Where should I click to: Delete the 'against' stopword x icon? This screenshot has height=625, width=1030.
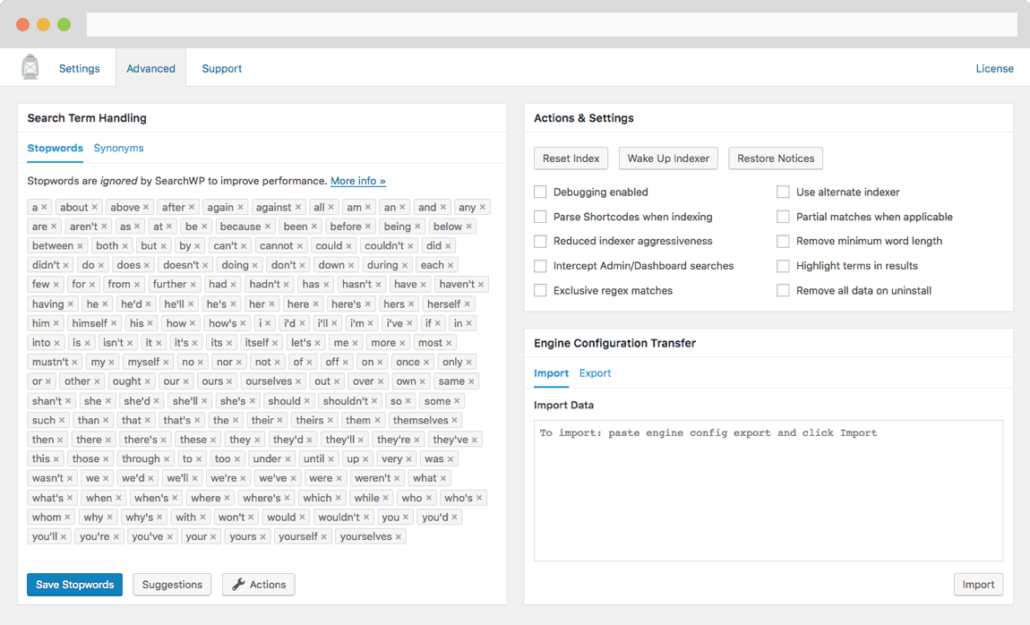coord(298,207)
